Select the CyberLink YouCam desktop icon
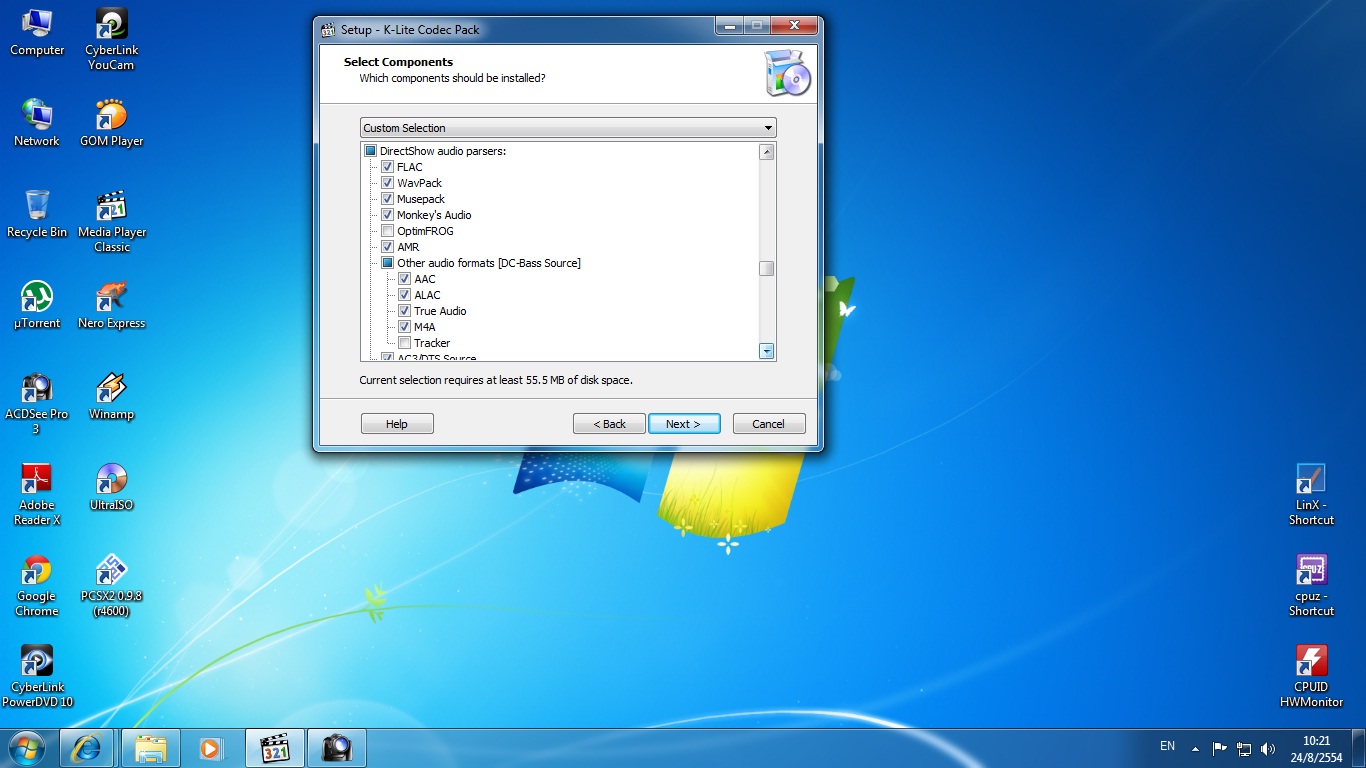Screen dimensions: 1366x768 click(x=111, y=40)
